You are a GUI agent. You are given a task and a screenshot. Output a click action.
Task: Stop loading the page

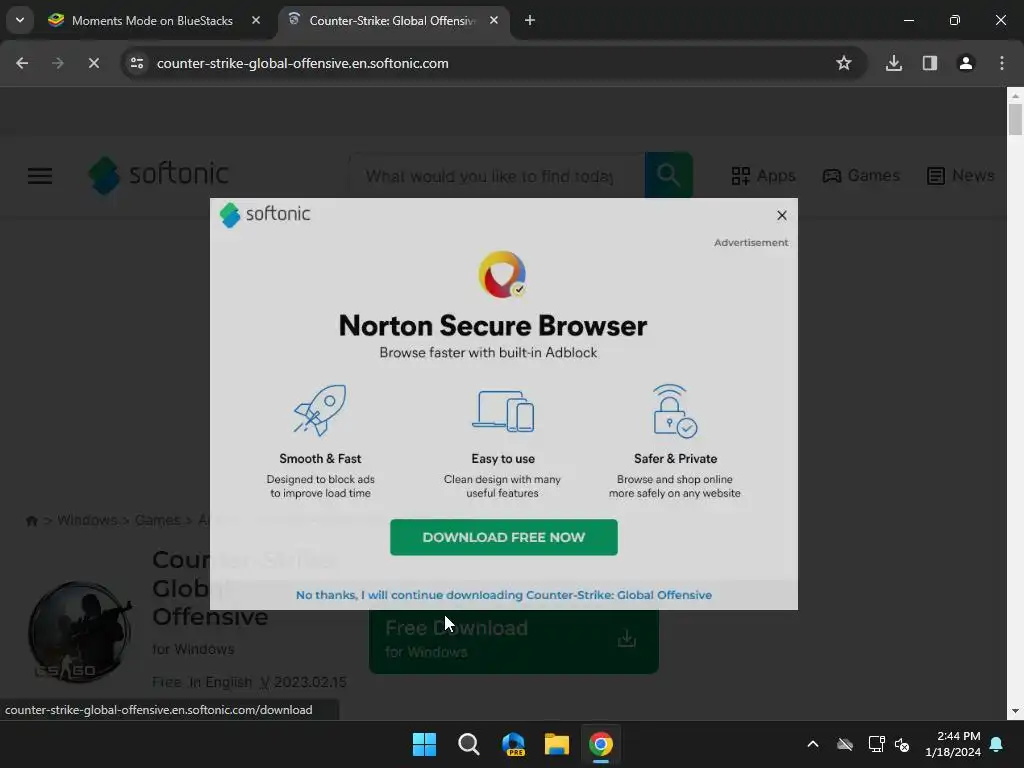point(93,63)
